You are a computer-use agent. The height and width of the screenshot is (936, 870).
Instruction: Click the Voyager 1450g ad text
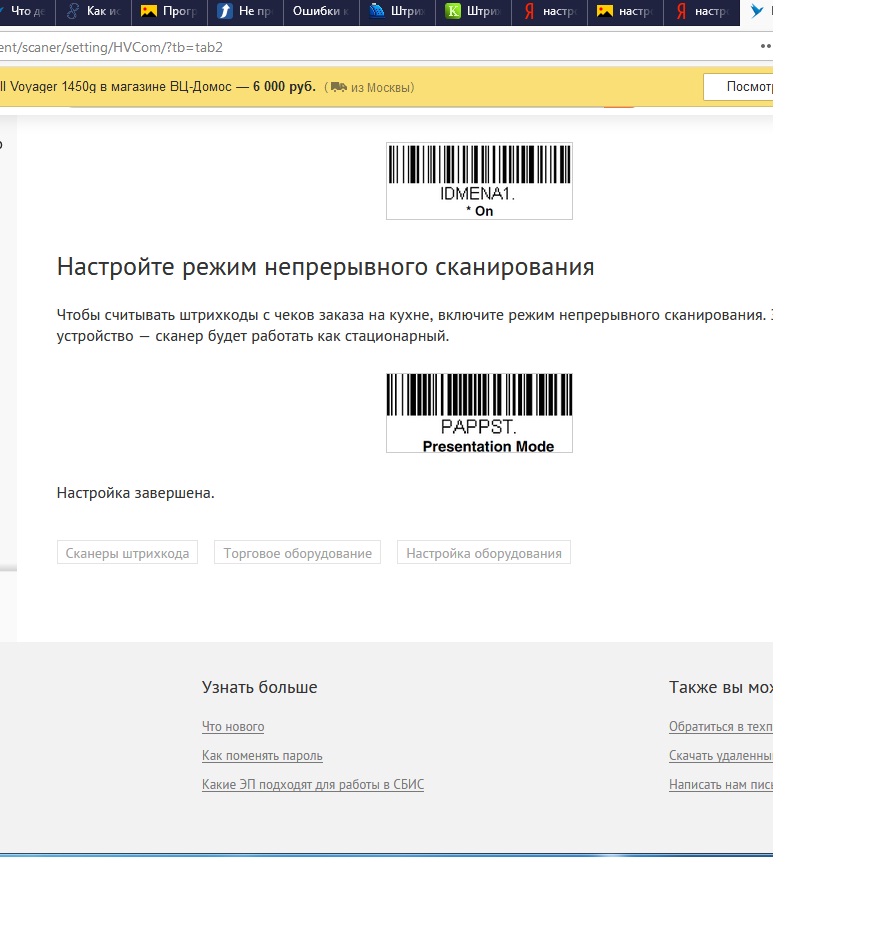click(x=158, y=87)
